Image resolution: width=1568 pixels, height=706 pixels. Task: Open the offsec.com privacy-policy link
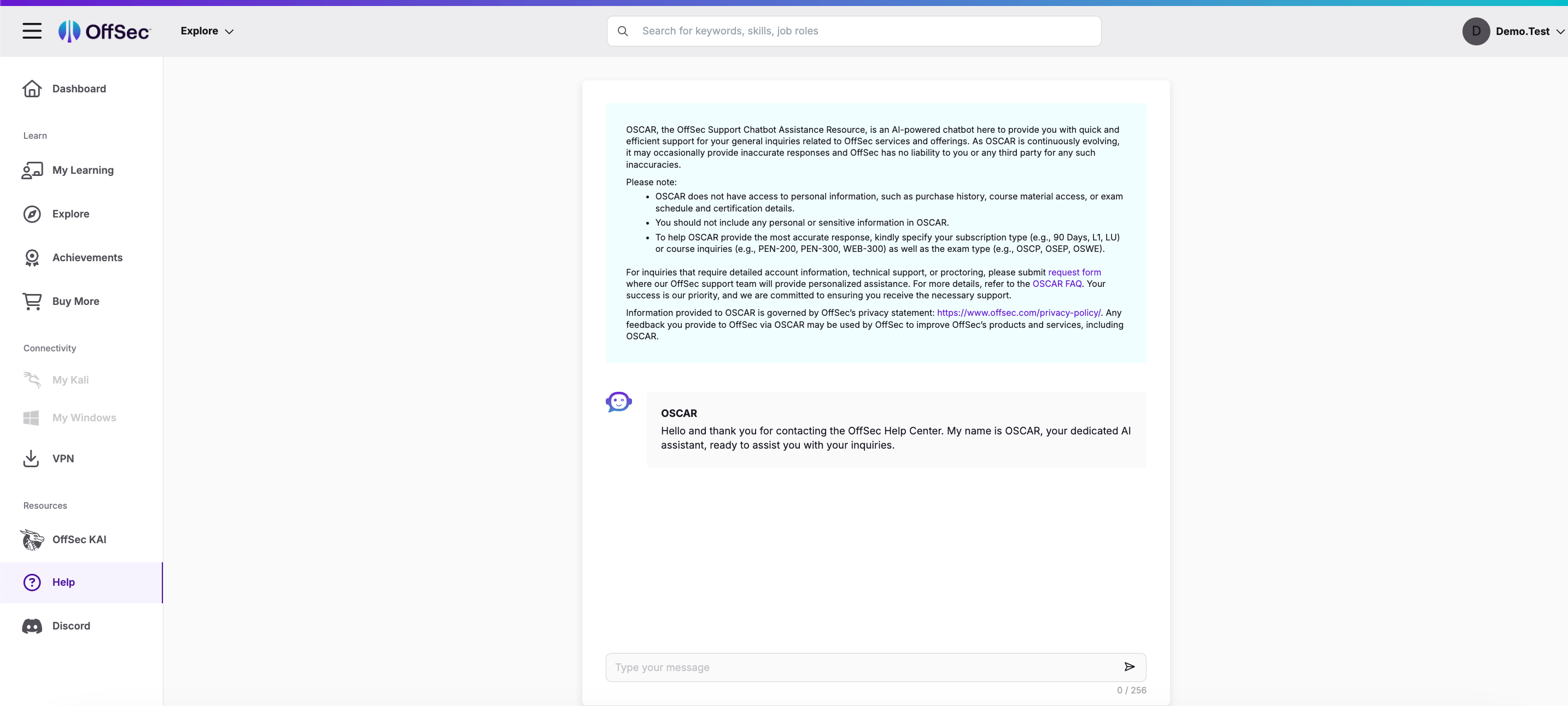[1019, 313]
